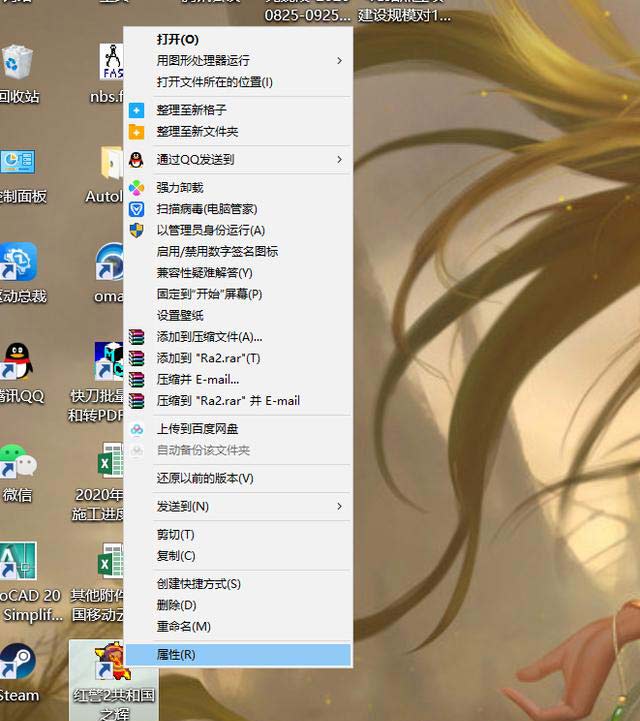Viewport: 640px width, 721px height.
Task: Select 属性(R) at the menu bottom
Action: [238, 654]
